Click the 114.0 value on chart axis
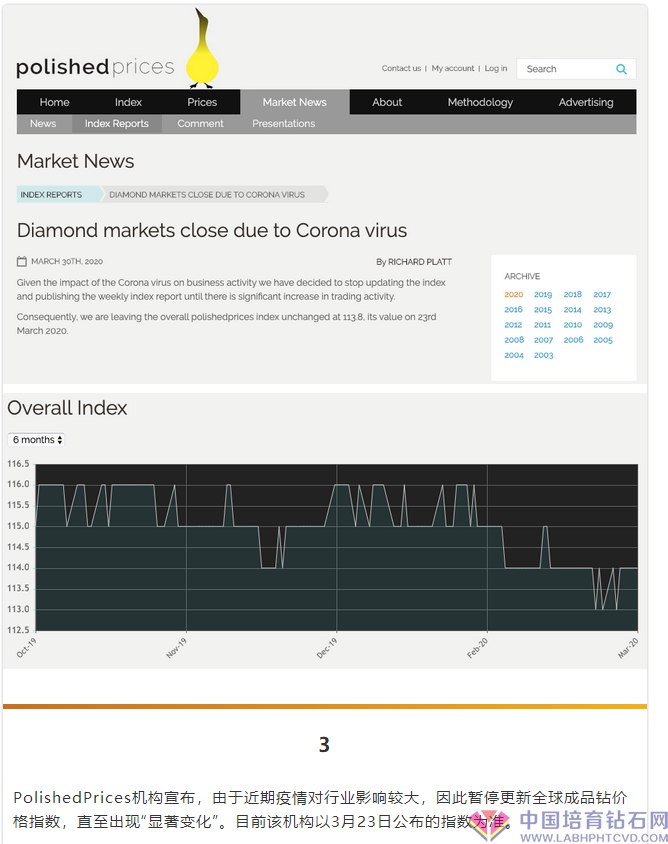Viewport: 668px width, 844px height. point(18,567)
